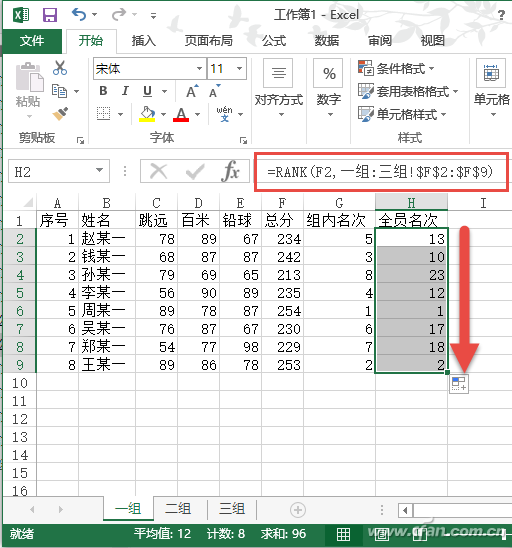This screenshot has width=512, height=548.
Task: Click the formula bar RANK formula
Action: pyautogui.click(x=380, y=172)
